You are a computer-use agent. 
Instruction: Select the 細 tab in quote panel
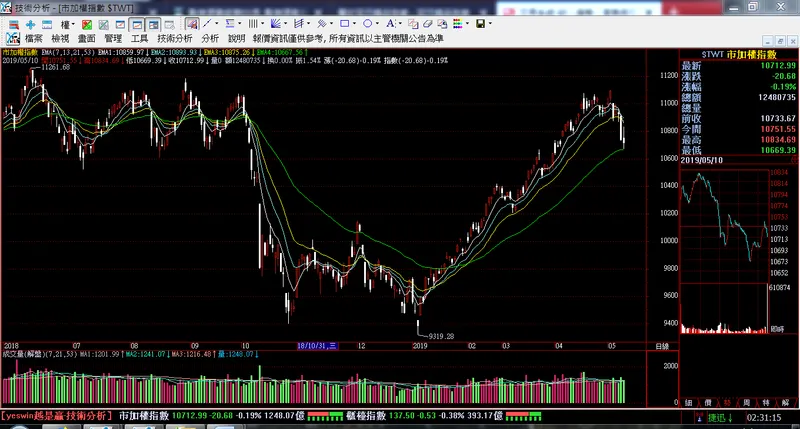[x=688, y=402]
